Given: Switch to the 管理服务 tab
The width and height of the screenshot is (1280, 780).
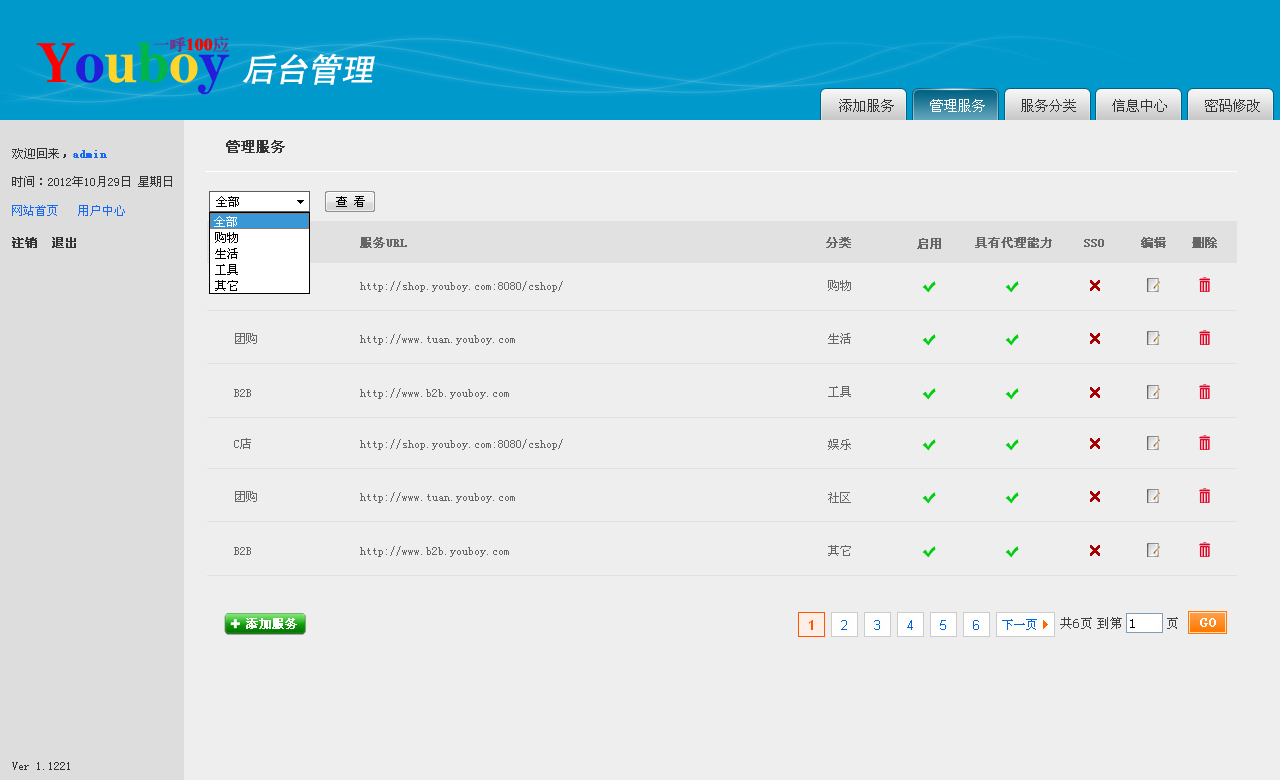Looking at the screenshot, I should 956,105.
